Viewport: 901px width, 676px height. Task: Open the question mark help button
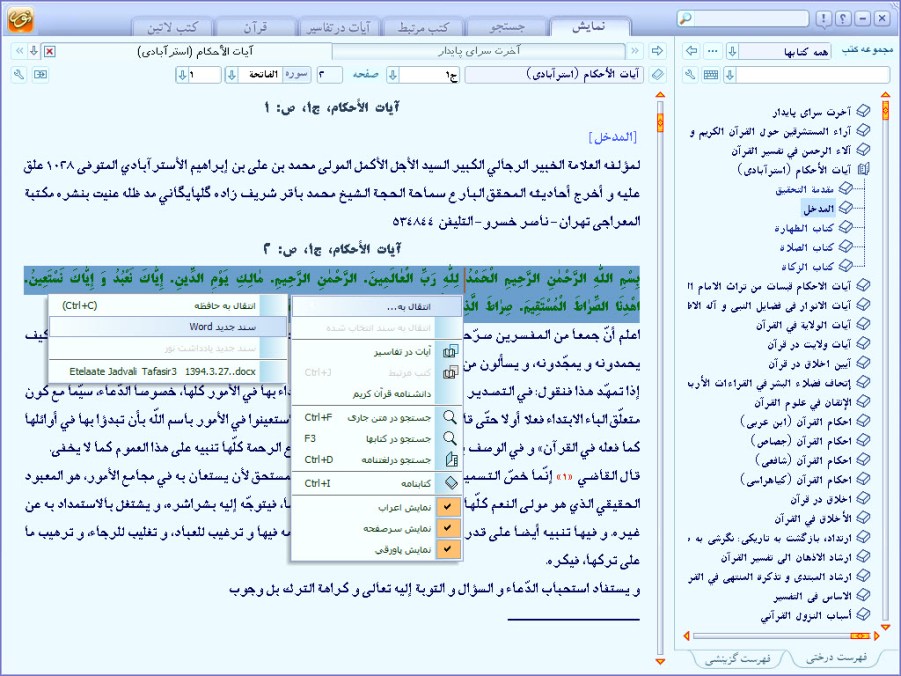(842, 19)
